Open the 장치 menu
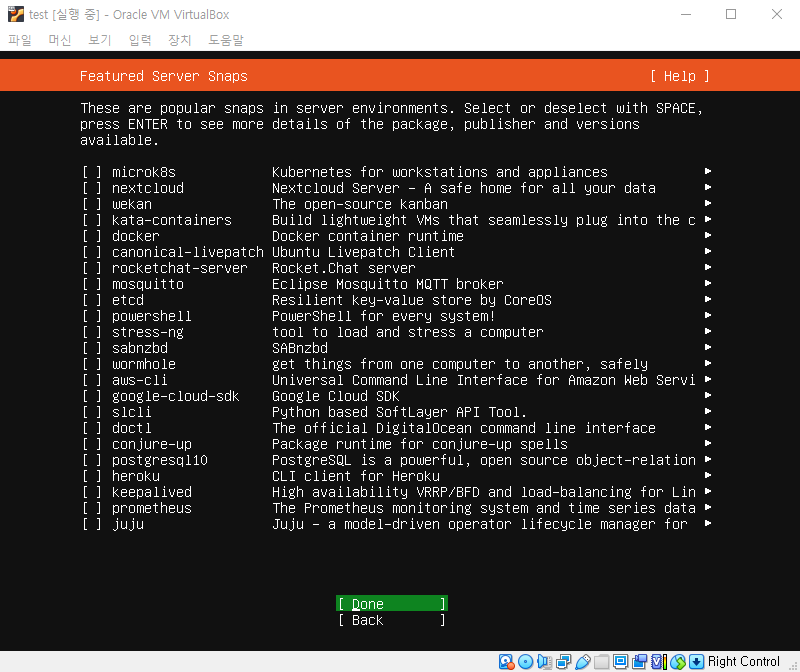The height and width of the screenshot is (672, 800). pyautogui.click(x=180, y=40)
